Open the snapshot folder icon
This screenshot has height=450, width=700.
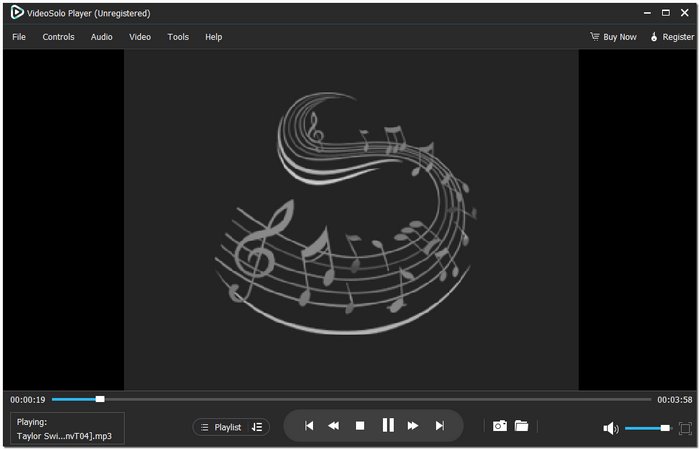click(x=521, y=426)
